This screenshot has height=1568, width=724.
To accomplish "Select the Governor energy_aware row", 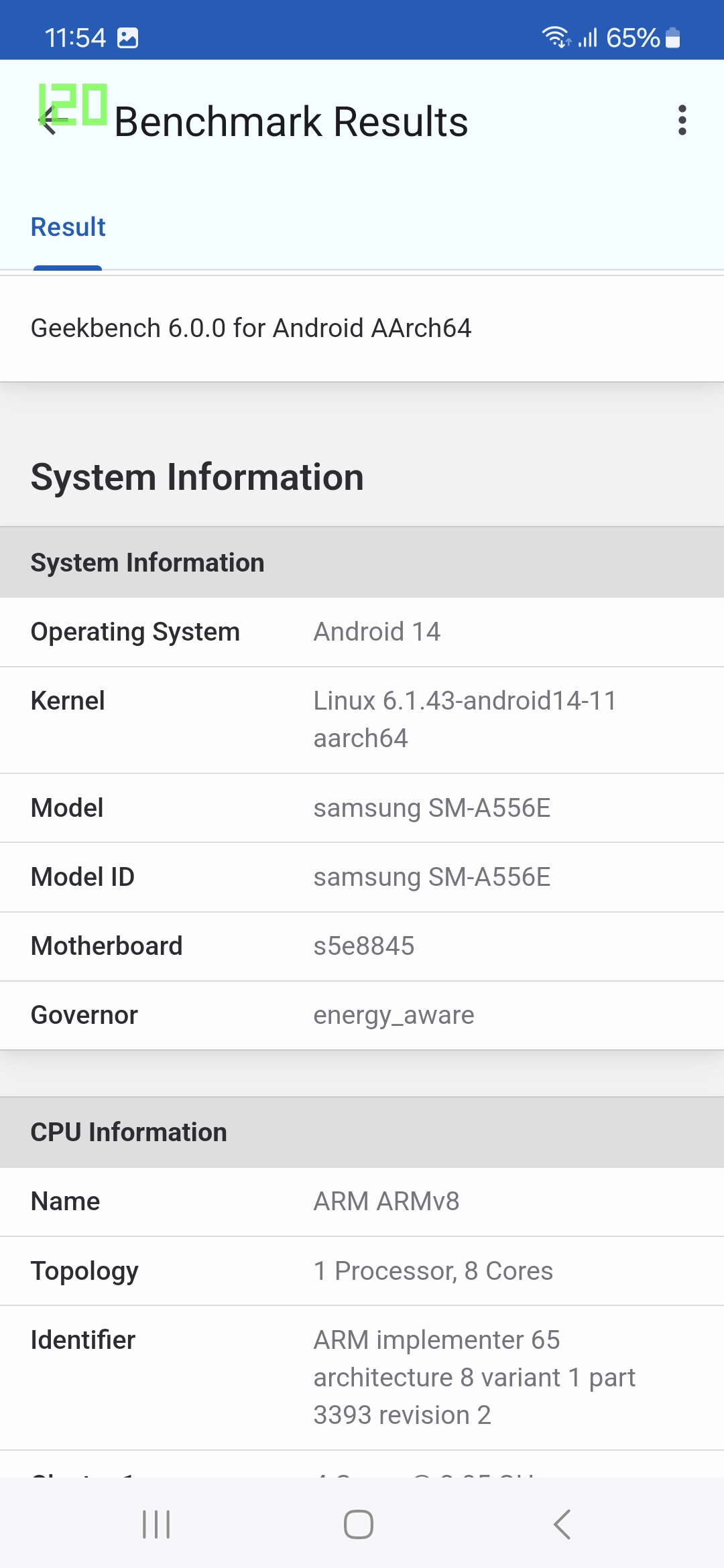I will (362, 1015).
